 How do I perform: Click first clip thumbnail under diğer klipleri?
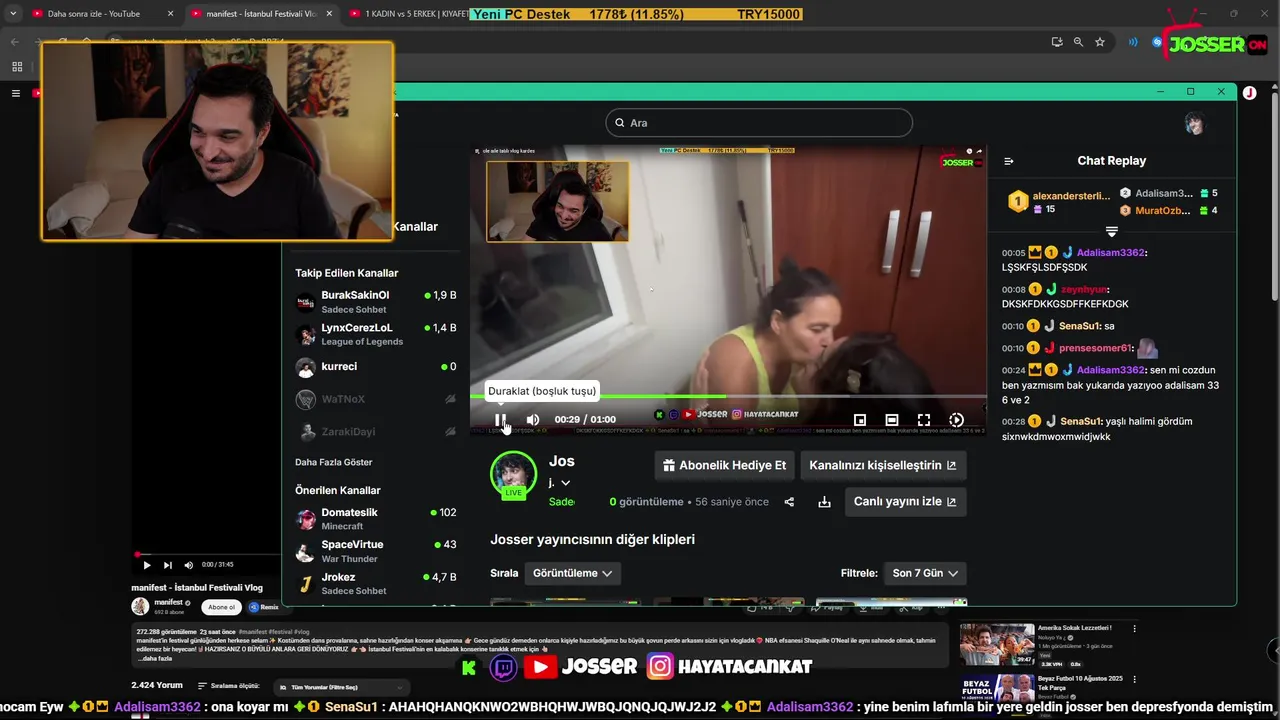565,602
